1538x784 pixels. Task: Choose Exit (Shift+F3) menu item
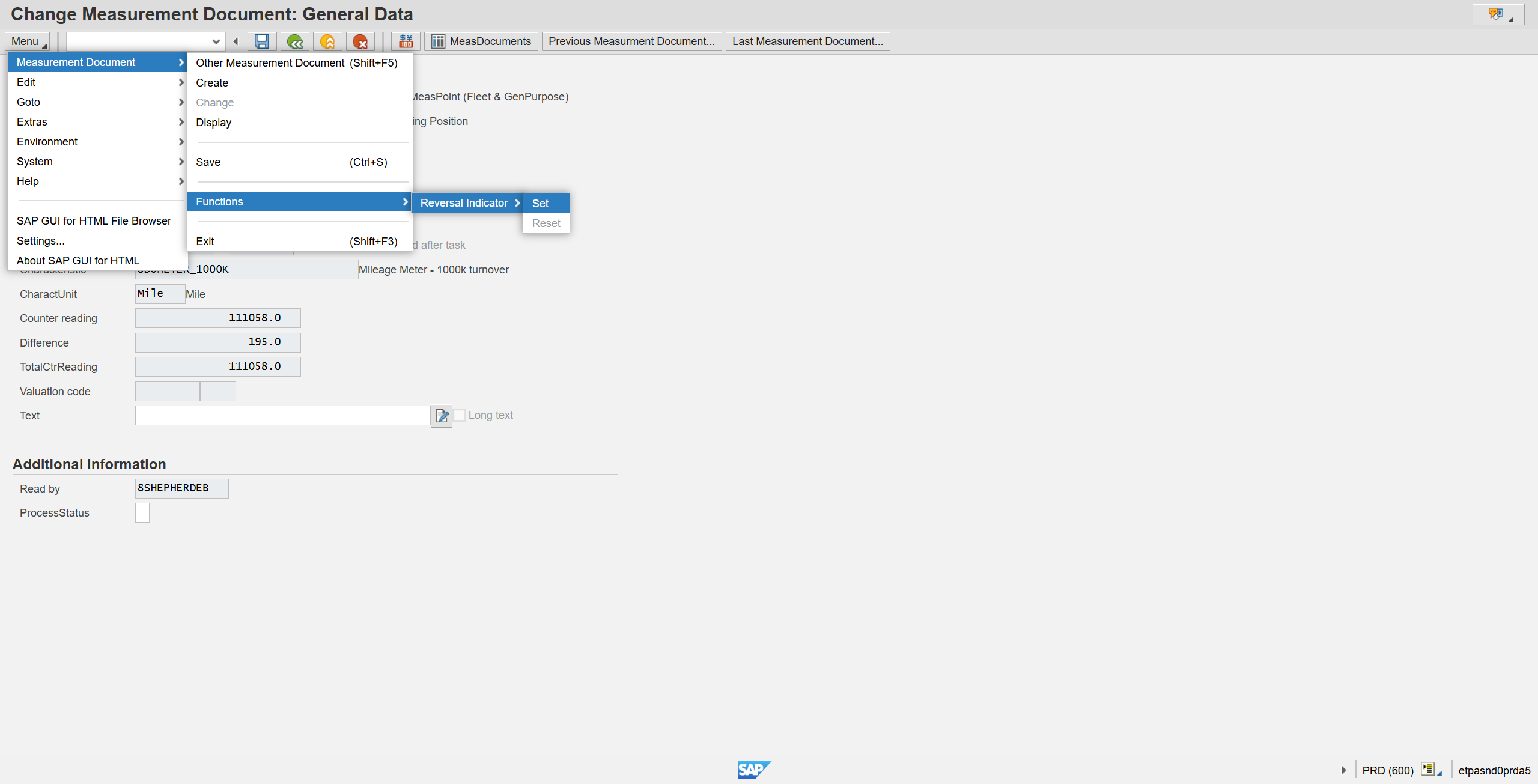[300, 242]
